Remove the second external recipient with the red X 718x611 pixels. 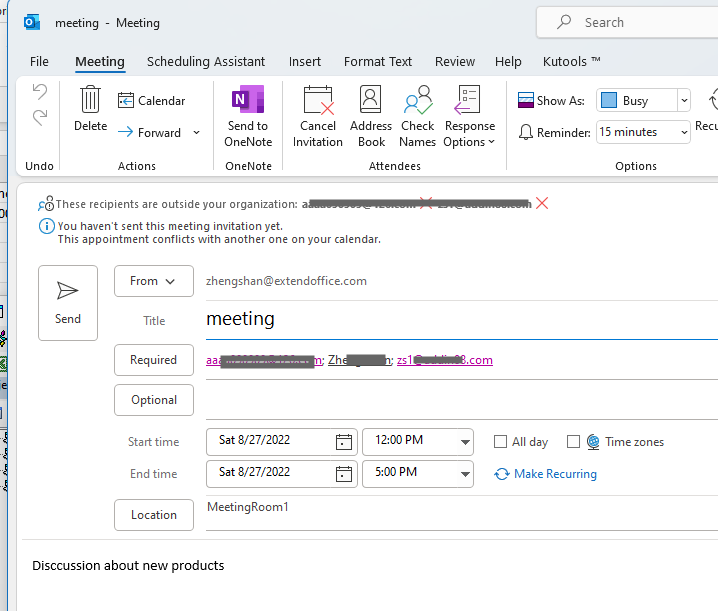[x=542, y=203]
